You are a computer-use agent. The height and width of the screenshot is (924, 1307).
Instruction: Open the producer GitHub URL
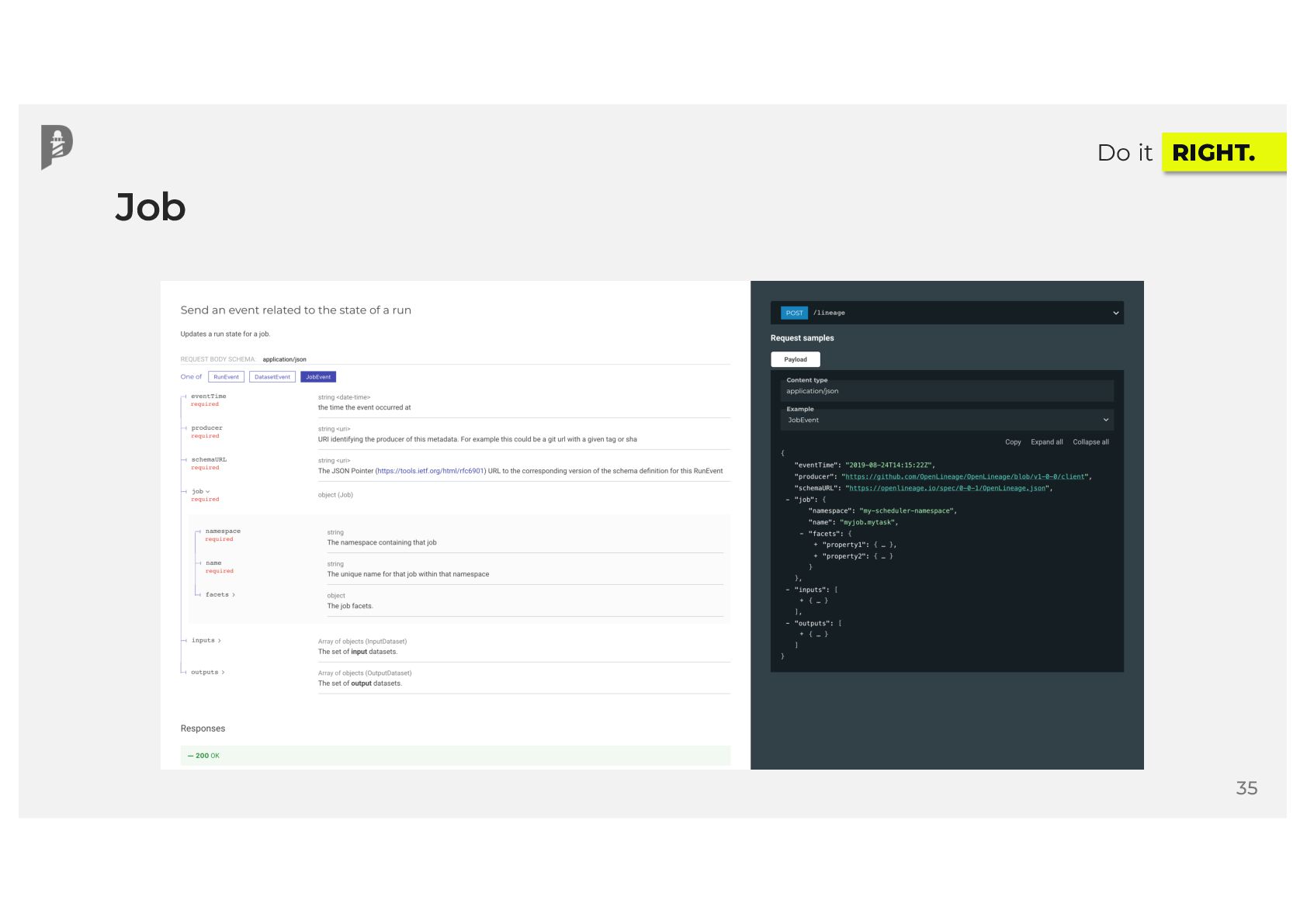point(966,477)
